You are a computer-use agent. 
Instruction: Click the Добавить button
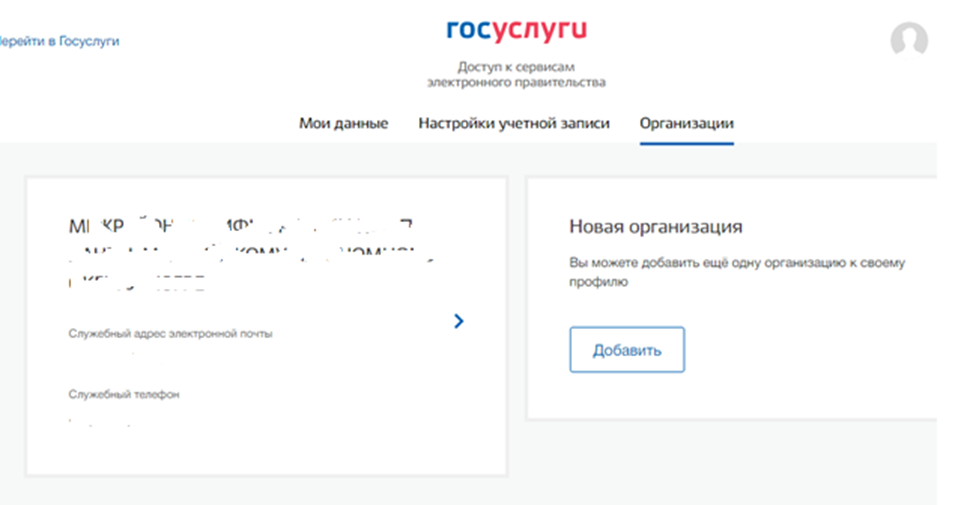(x=627, y=350)
